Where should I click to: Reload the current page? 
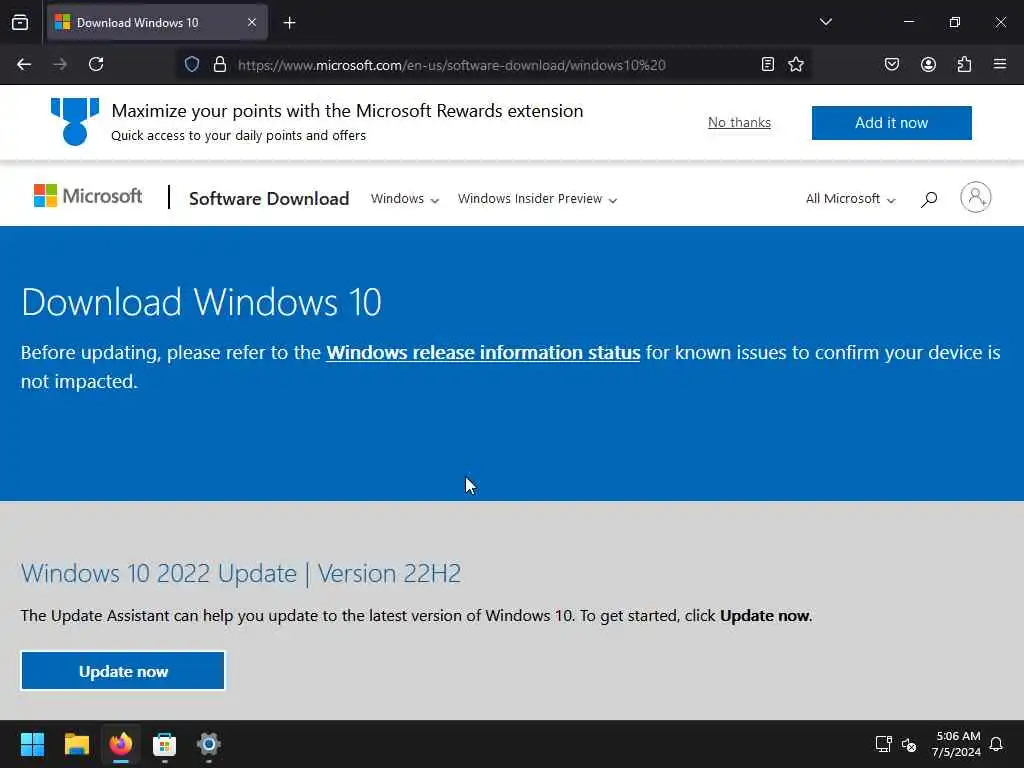96,64
